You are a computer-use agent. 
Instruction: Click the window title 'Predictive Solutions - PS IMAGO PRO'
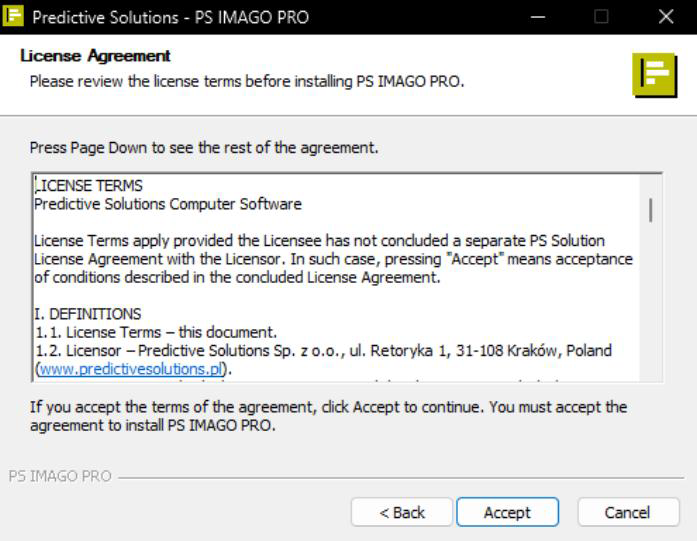170,17
